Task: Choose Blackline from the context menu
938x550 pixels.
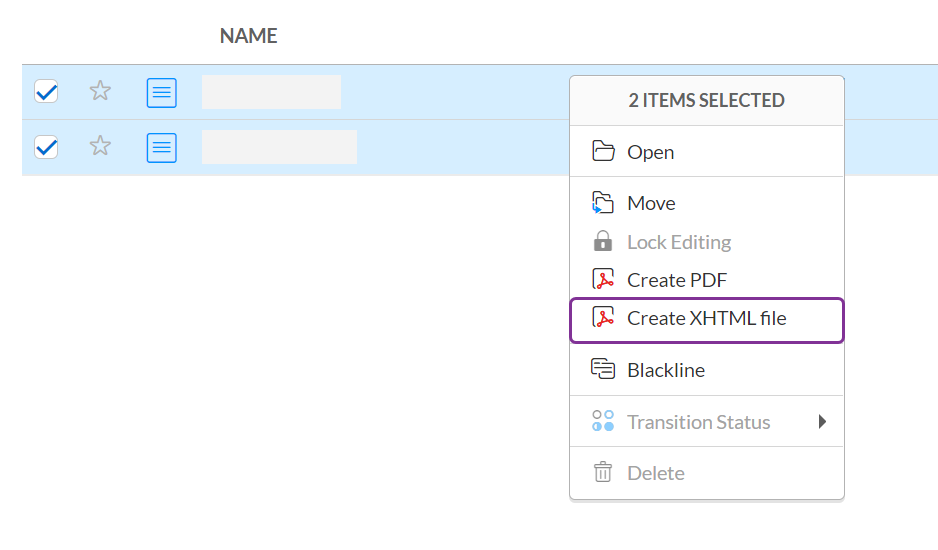Action: [706, 370]
